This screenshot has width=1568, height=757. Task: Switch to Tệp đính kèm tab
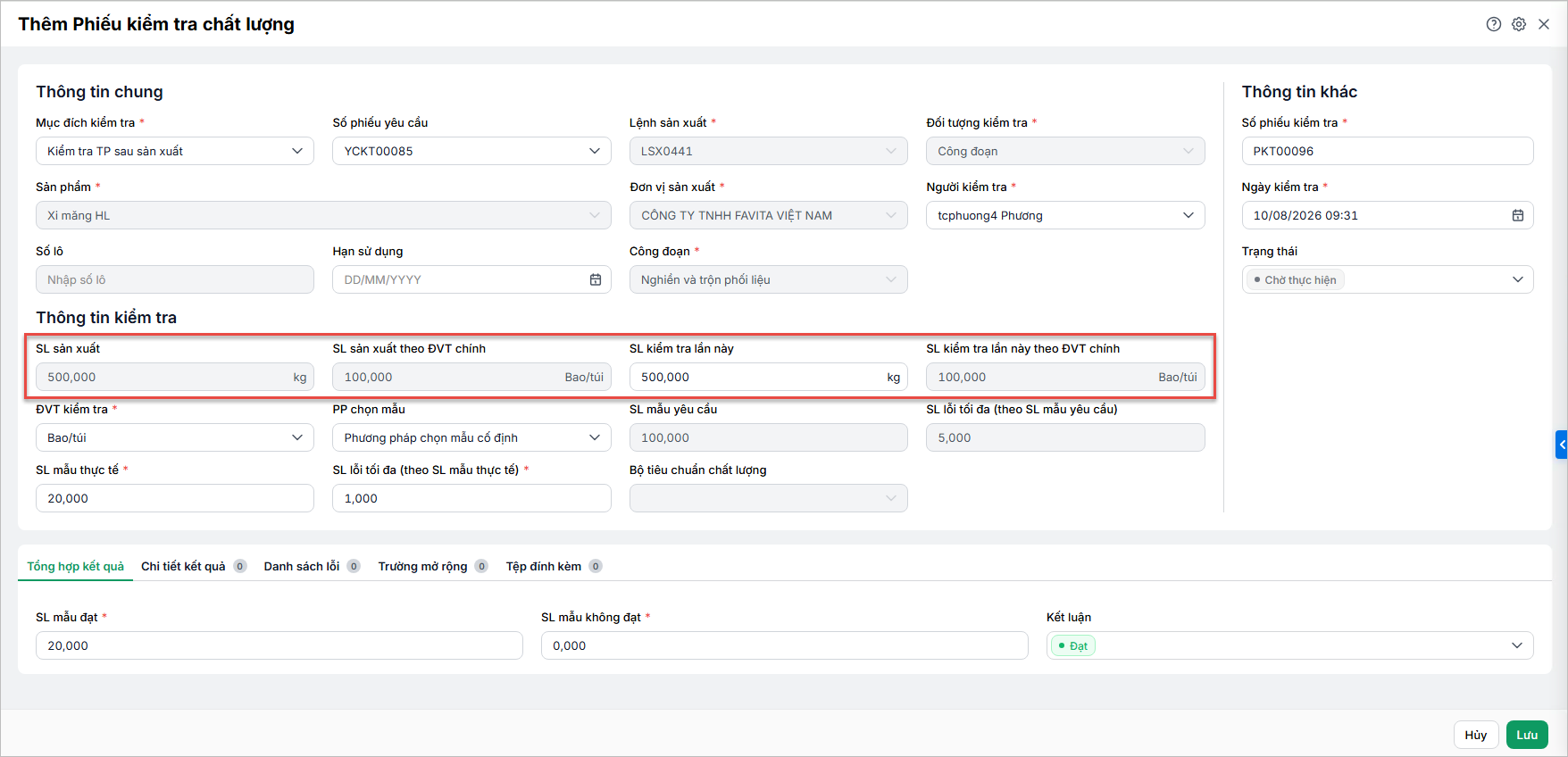pos(554,566)
